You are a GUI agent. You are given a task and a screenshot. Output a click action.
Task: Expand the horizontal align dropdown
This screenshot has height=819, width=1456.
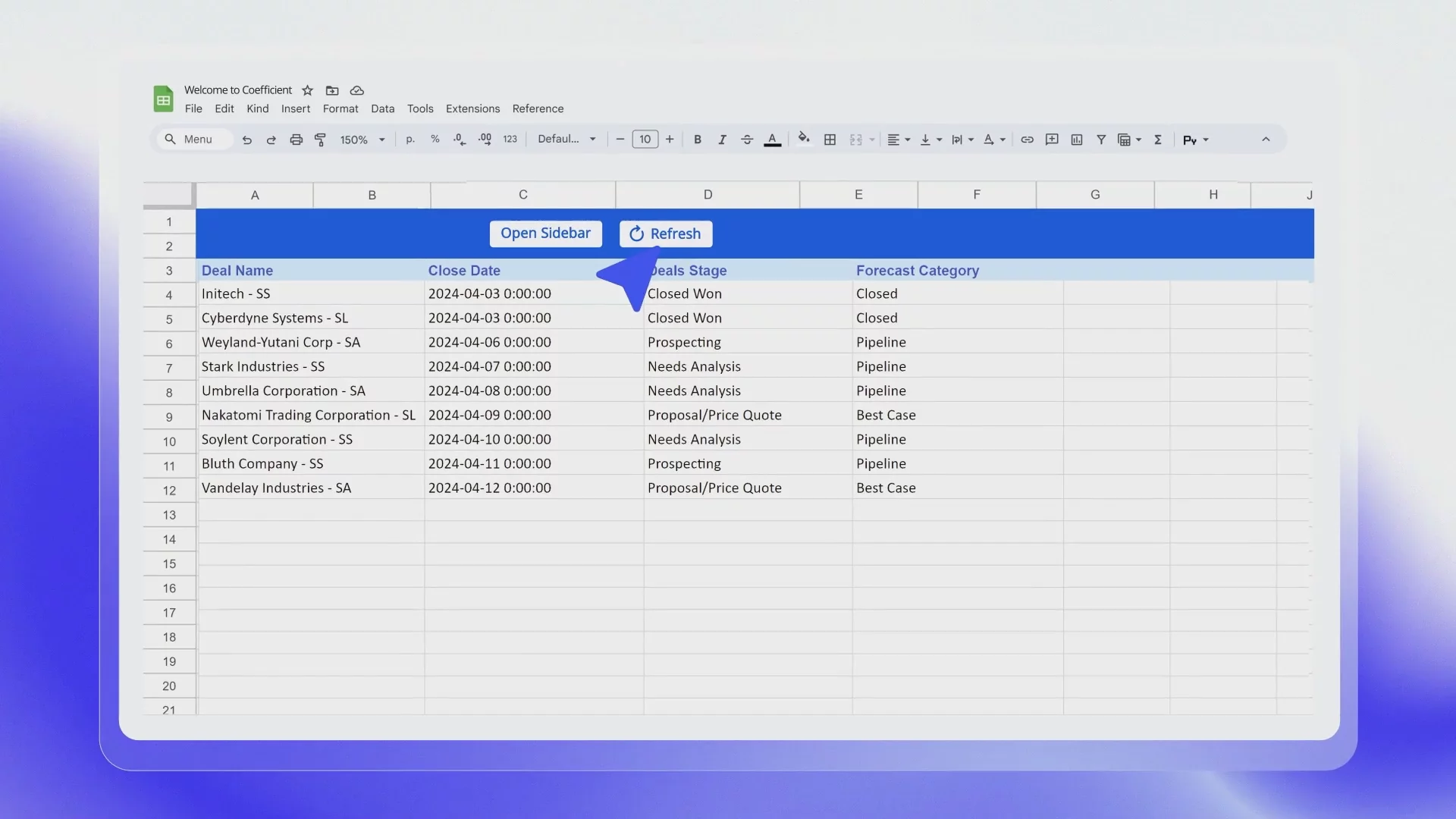[899, 140]
